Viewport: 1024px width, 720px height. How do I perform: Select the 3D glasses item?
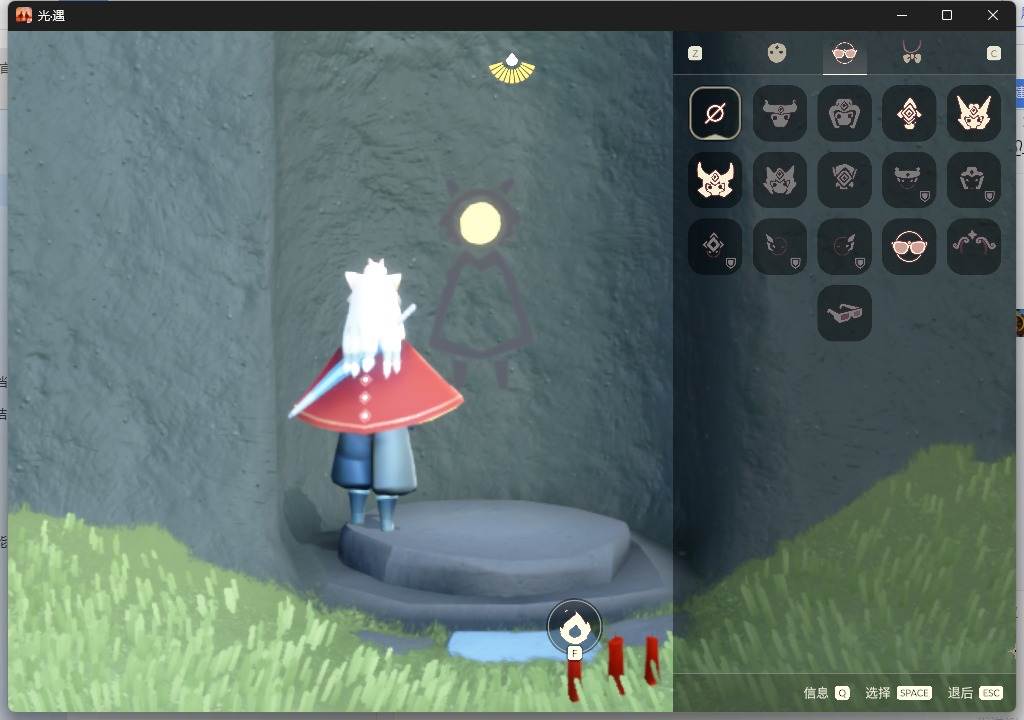click(844, 313)
